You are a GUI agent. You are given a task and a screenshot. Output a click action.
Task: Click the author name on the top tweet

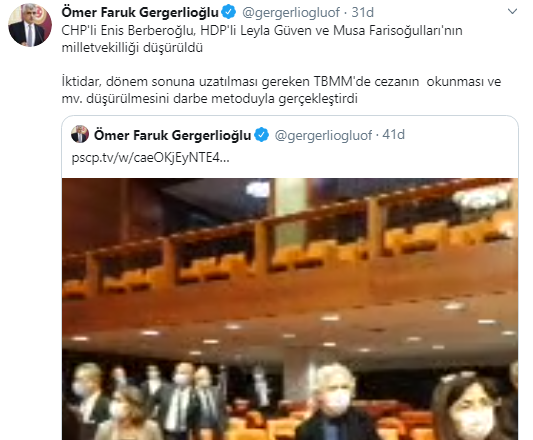click(140, 13)
